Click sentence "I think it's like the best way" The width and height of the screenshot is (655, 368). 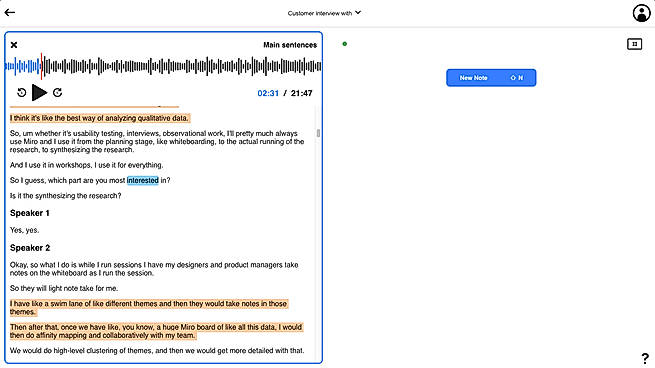pos(99,118)
